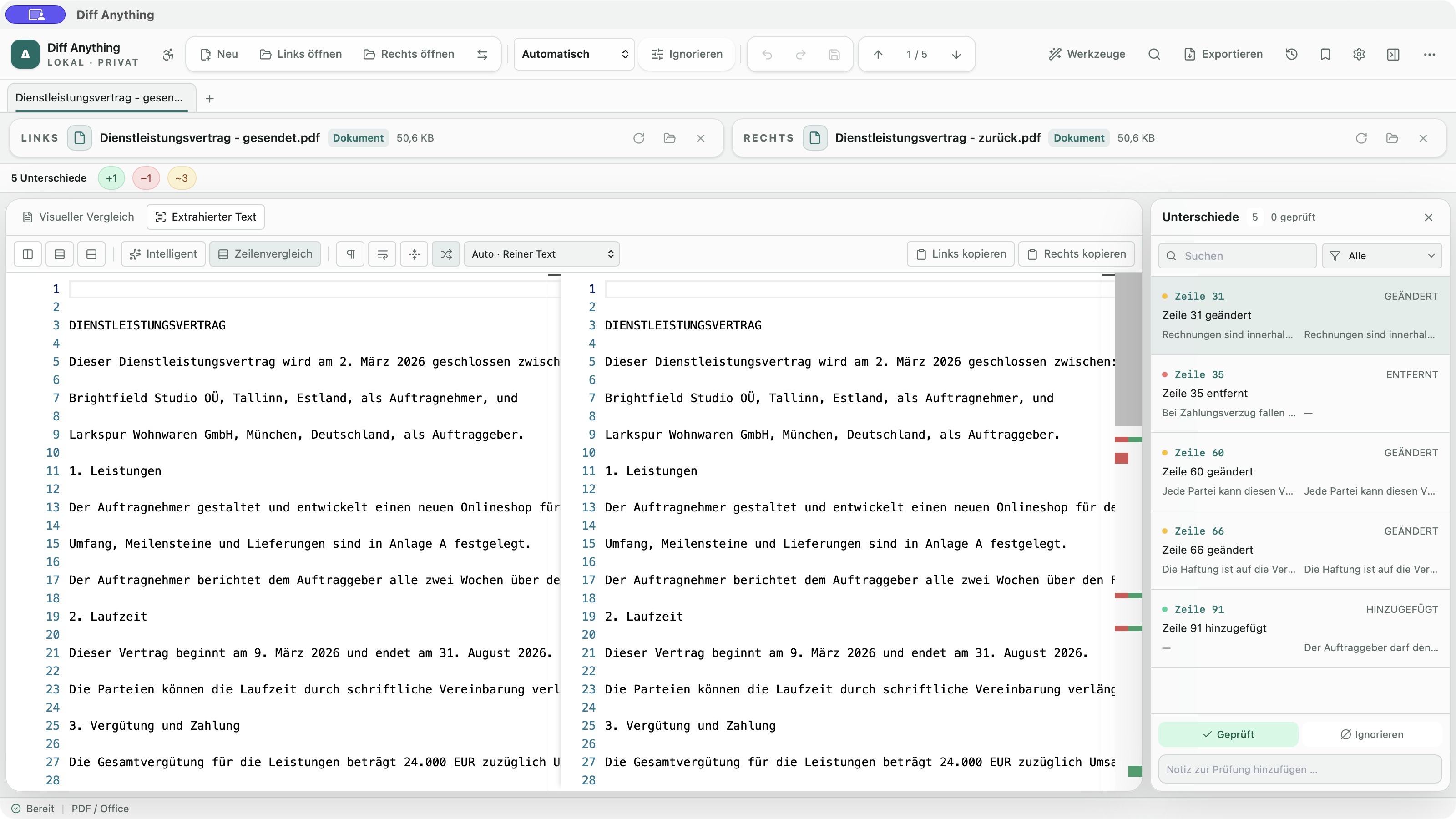
Task: Click the accessibility figure icon
Action: [168, 54]
